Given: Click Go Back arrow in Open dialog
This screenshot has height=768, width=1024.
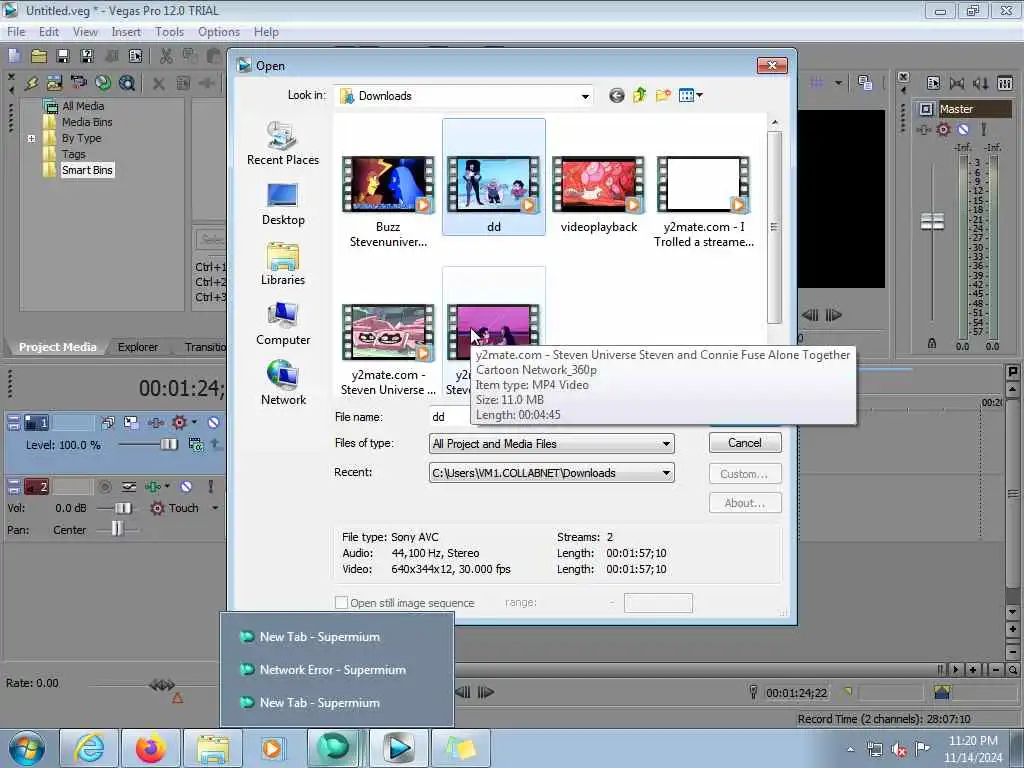Looking at the screenshot, I should (616, 96).
